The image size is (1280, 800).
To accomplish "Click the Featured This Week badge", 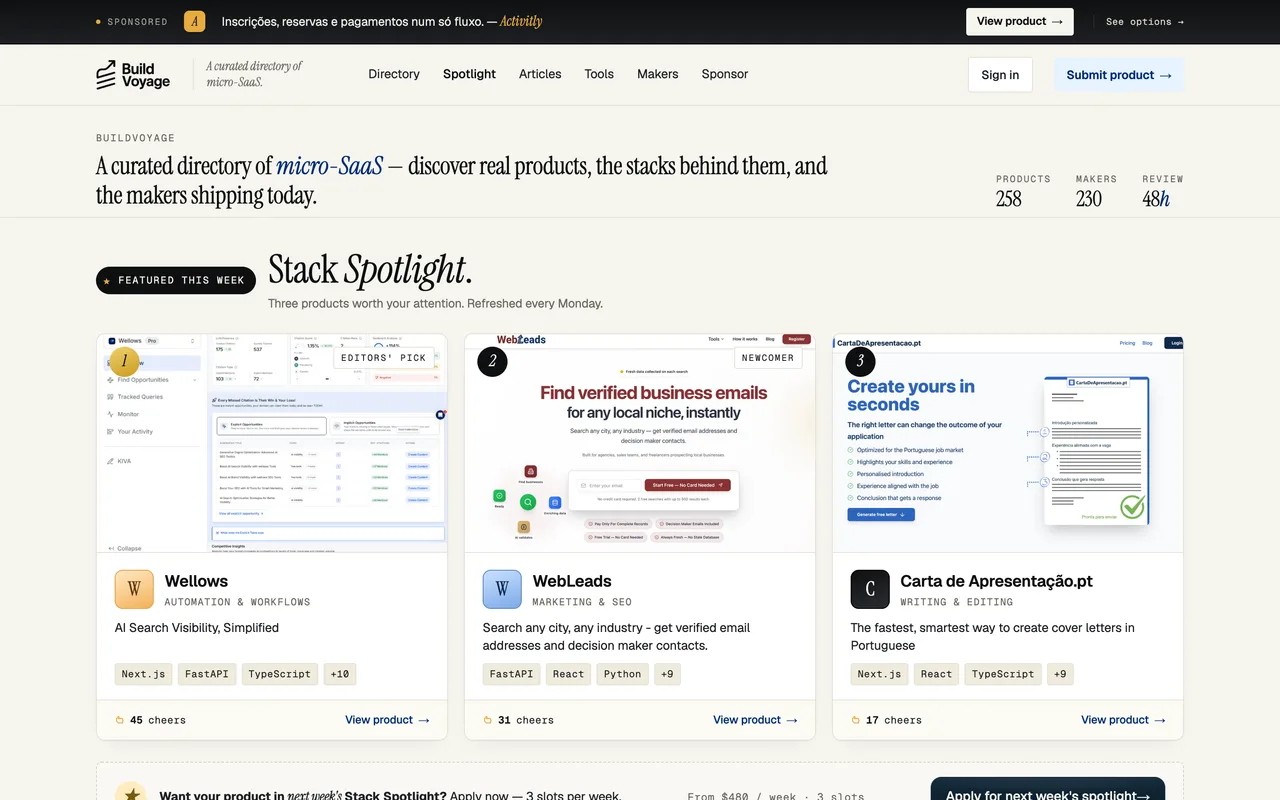I will (176, 280).
